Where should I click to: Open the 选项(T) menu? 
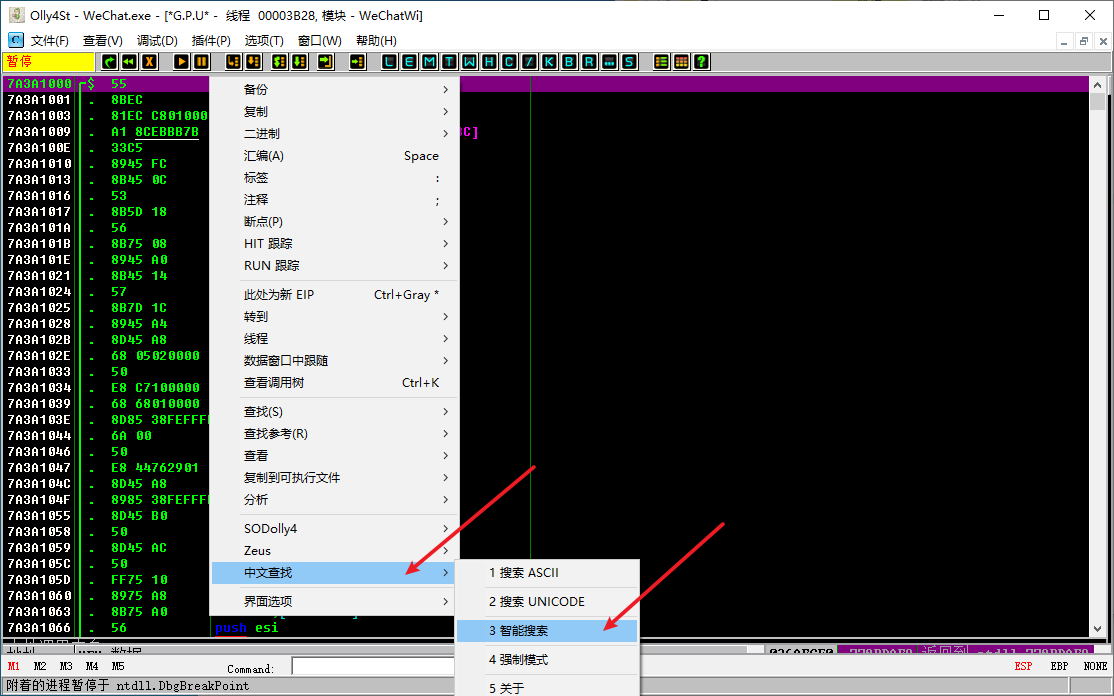tap(264, 40)
